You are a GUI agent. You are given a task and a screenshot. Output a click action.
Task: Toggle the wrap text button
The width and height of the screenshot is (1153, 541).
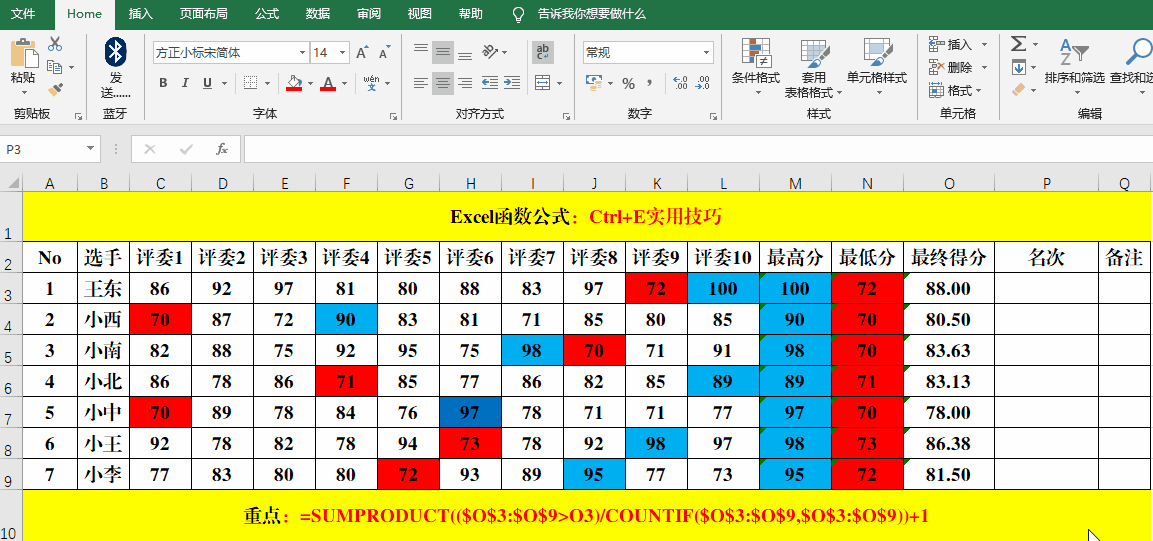[543, 52]
